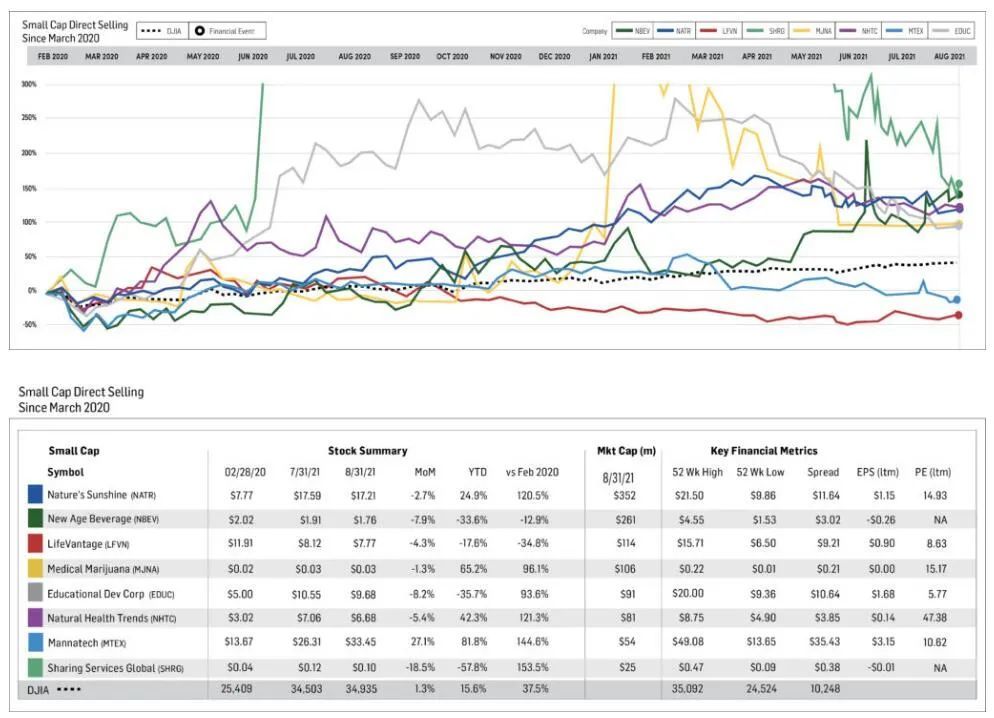Viewport: 994px width, 718px height.
Task: Select the Natural Health Trends (NHTC) name
Action: click(x=112, y=618)
